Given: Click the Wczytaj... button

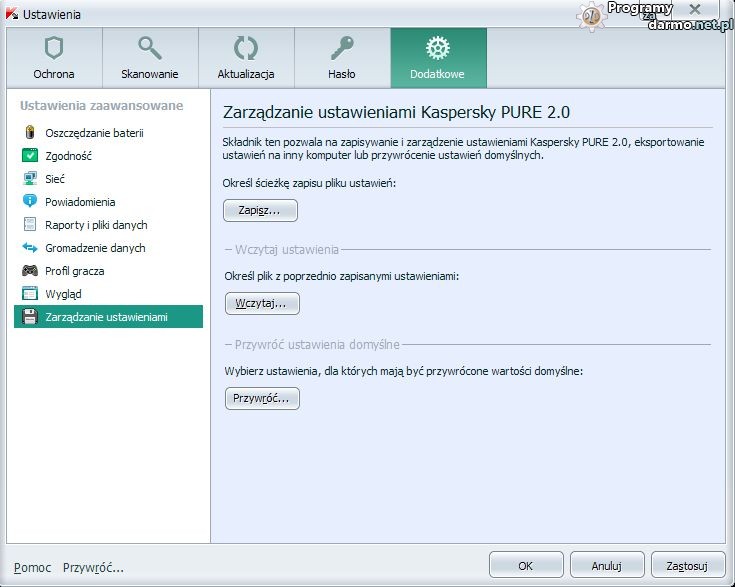Looking at the screenshot, I should click(262, 303).
